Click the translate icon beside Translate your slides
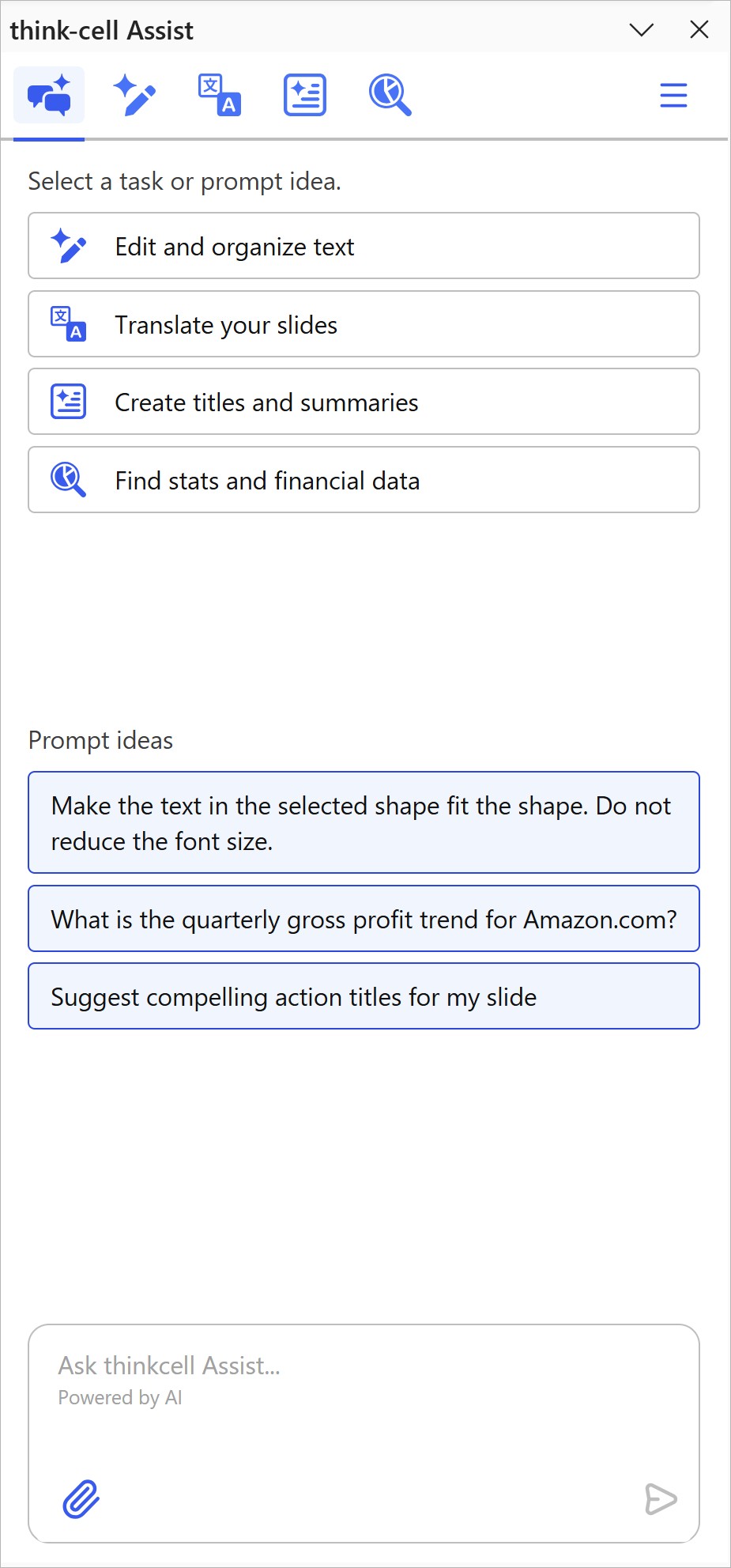This screenshot has height=1568, width=731. pos(69,324)
